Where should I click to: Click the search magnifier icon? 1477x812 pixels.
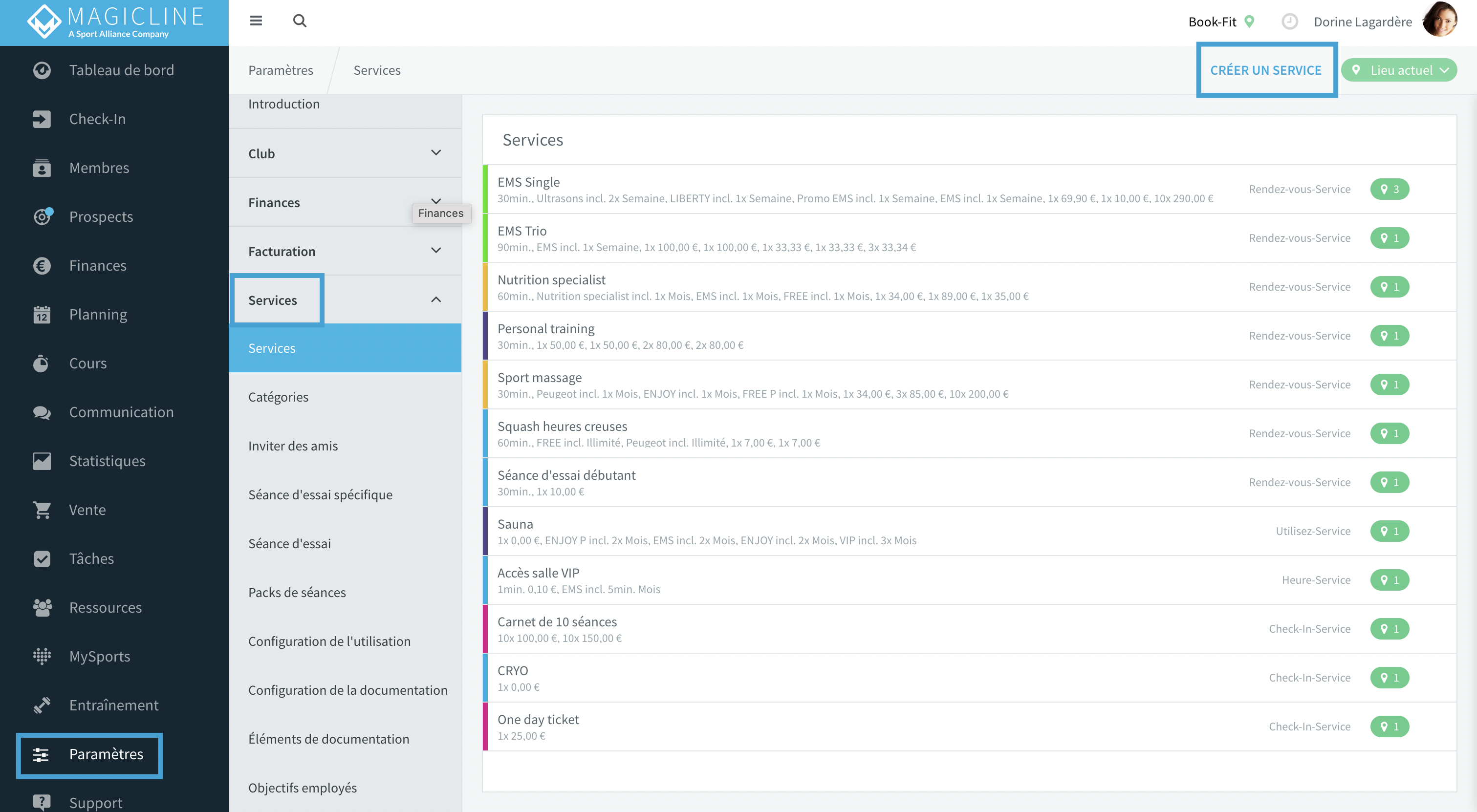point(299,21)
